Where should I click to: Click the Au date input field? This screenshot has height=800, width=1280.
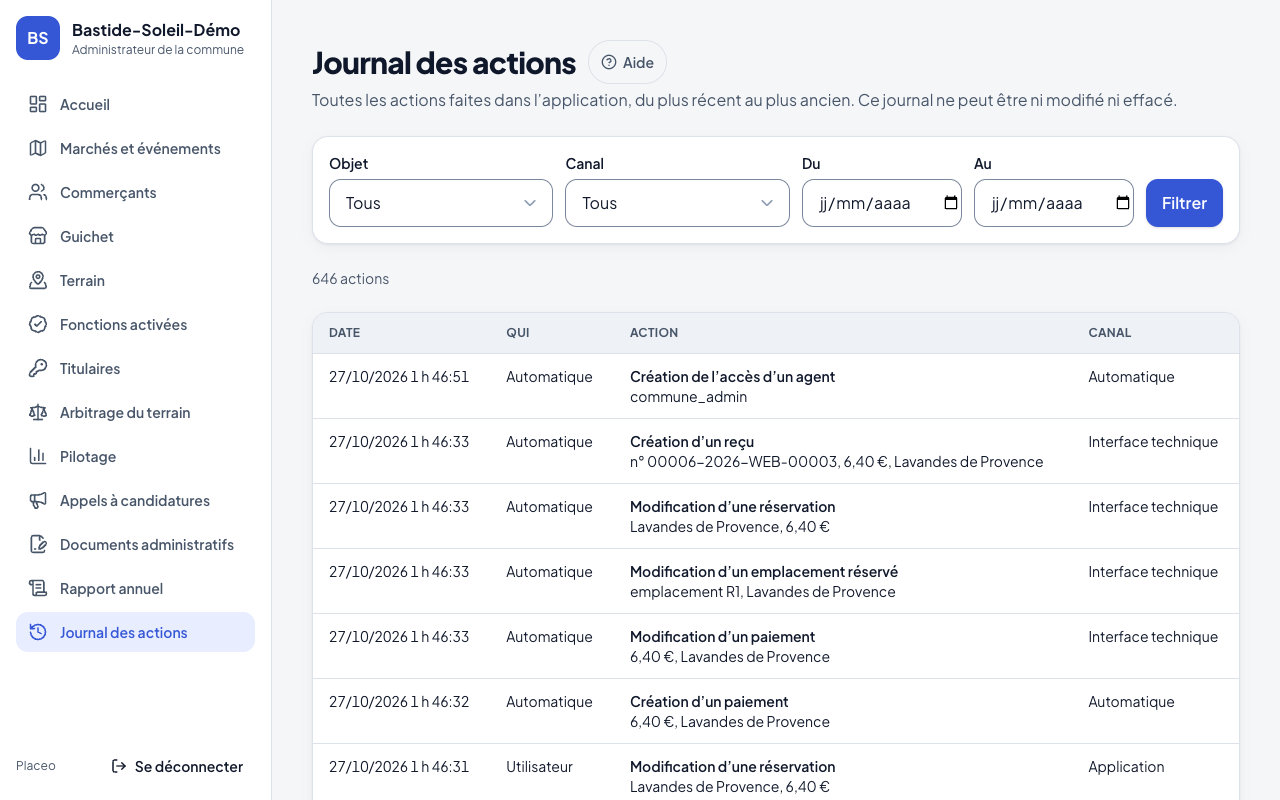[x=1054, y=203]
